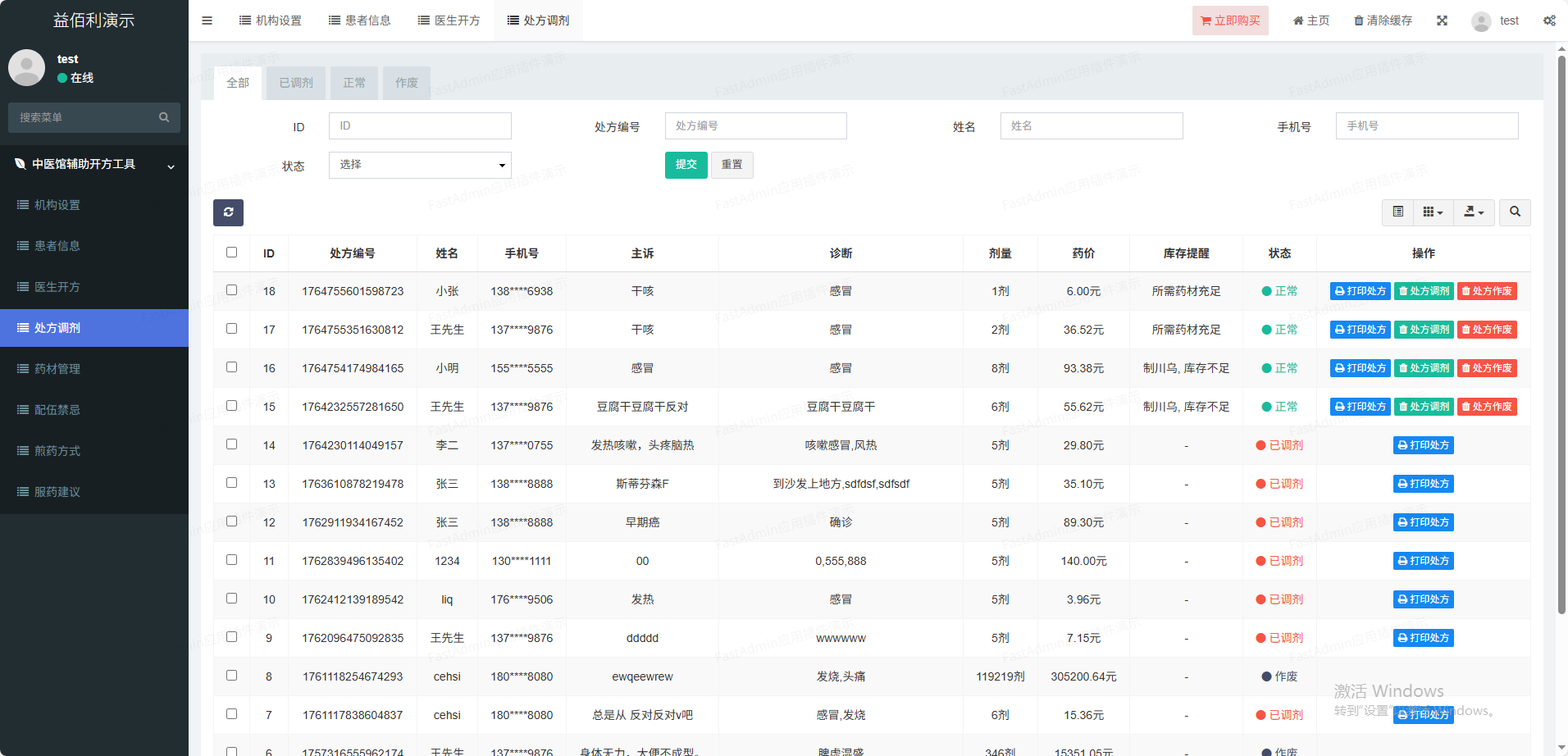
Task: Click the table search magnifier icon
Action: 1515,212
